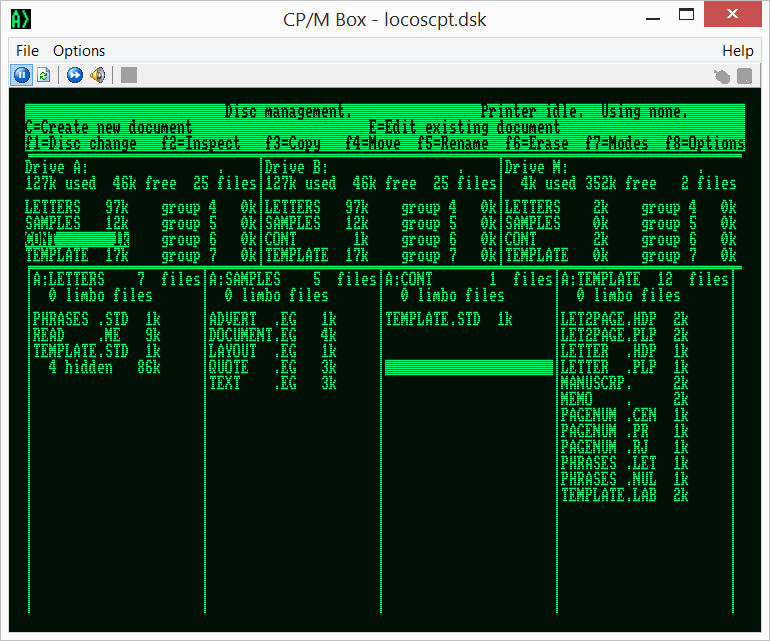Open the File menu
Image resolution: width=770 pixels, height=641 pixels.
pyautogui.click(x=27, y=51)
